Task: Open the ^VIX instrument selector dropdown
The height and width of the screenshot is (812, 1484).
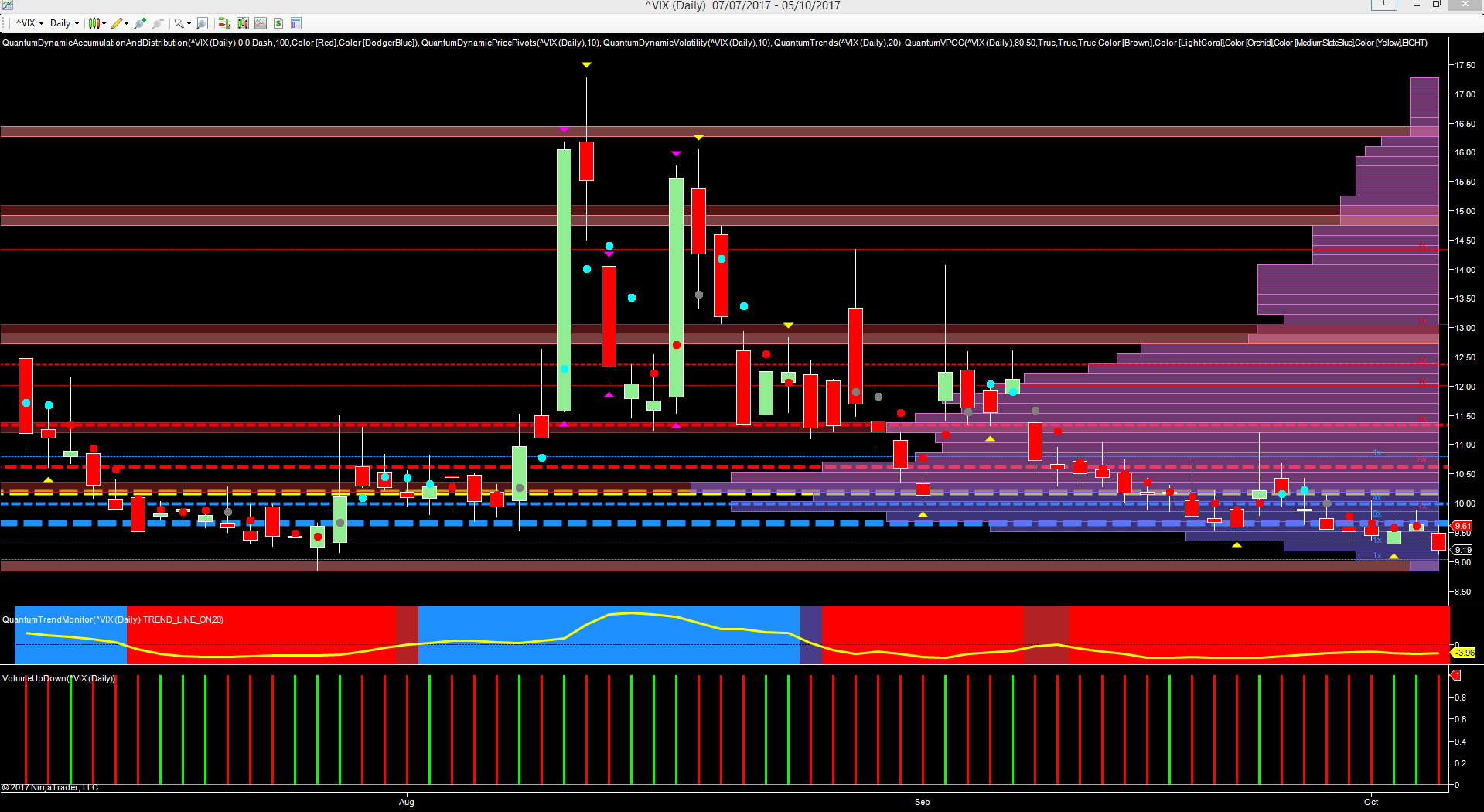Action: point(29,23)
